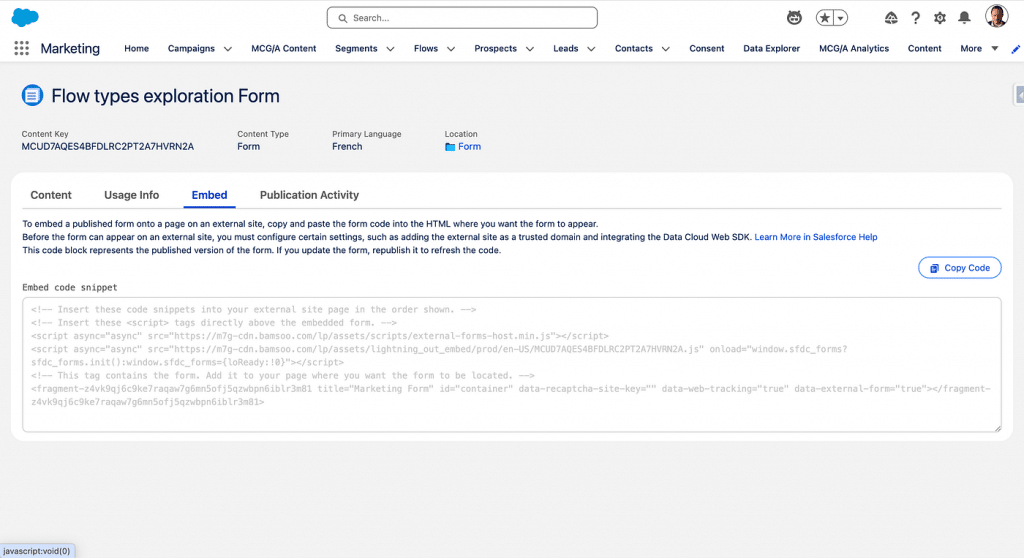The height and width of the screenshot is (558, 1024).
Task: Open the Einstein assistant icon
Action: coord(794,18)
